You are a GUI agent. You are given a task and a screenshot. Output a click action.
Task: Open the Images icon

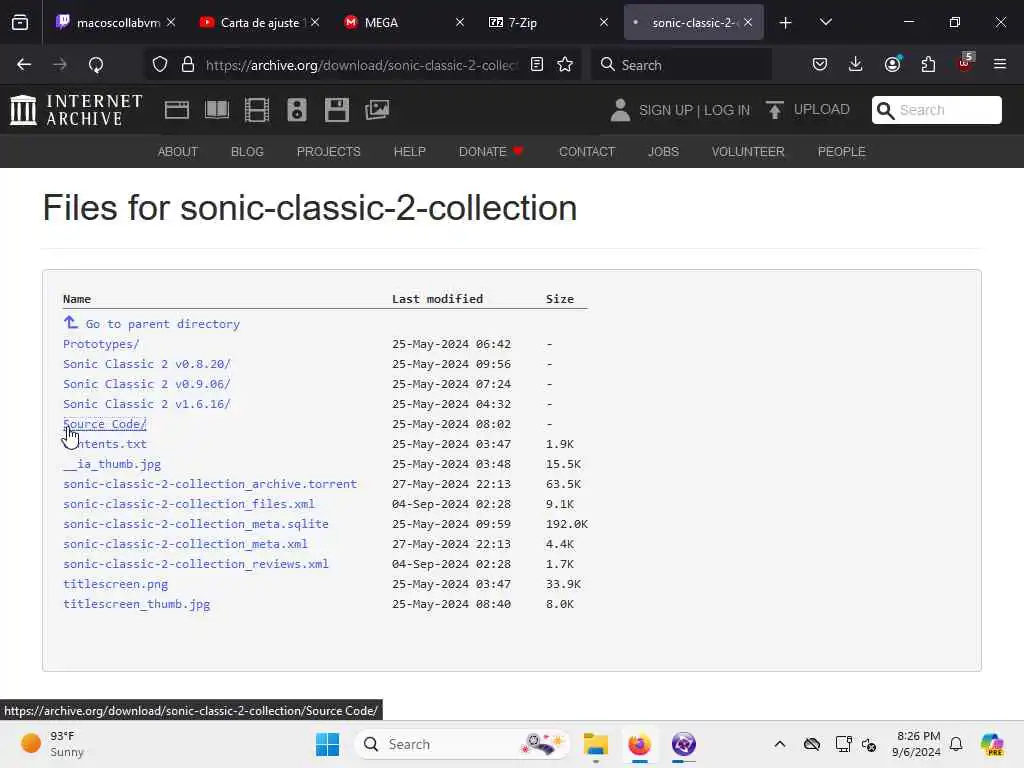[x=377, y=110]
